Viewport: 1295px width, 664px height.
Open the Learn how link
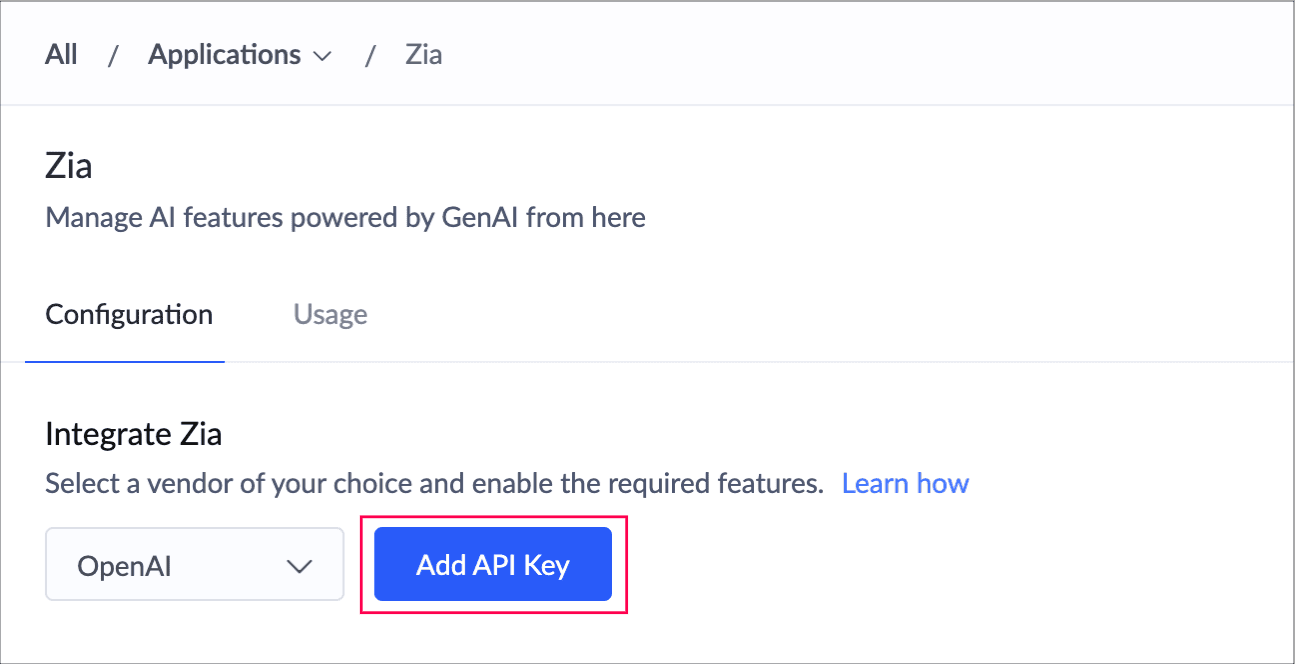click(x=905, y=484)
